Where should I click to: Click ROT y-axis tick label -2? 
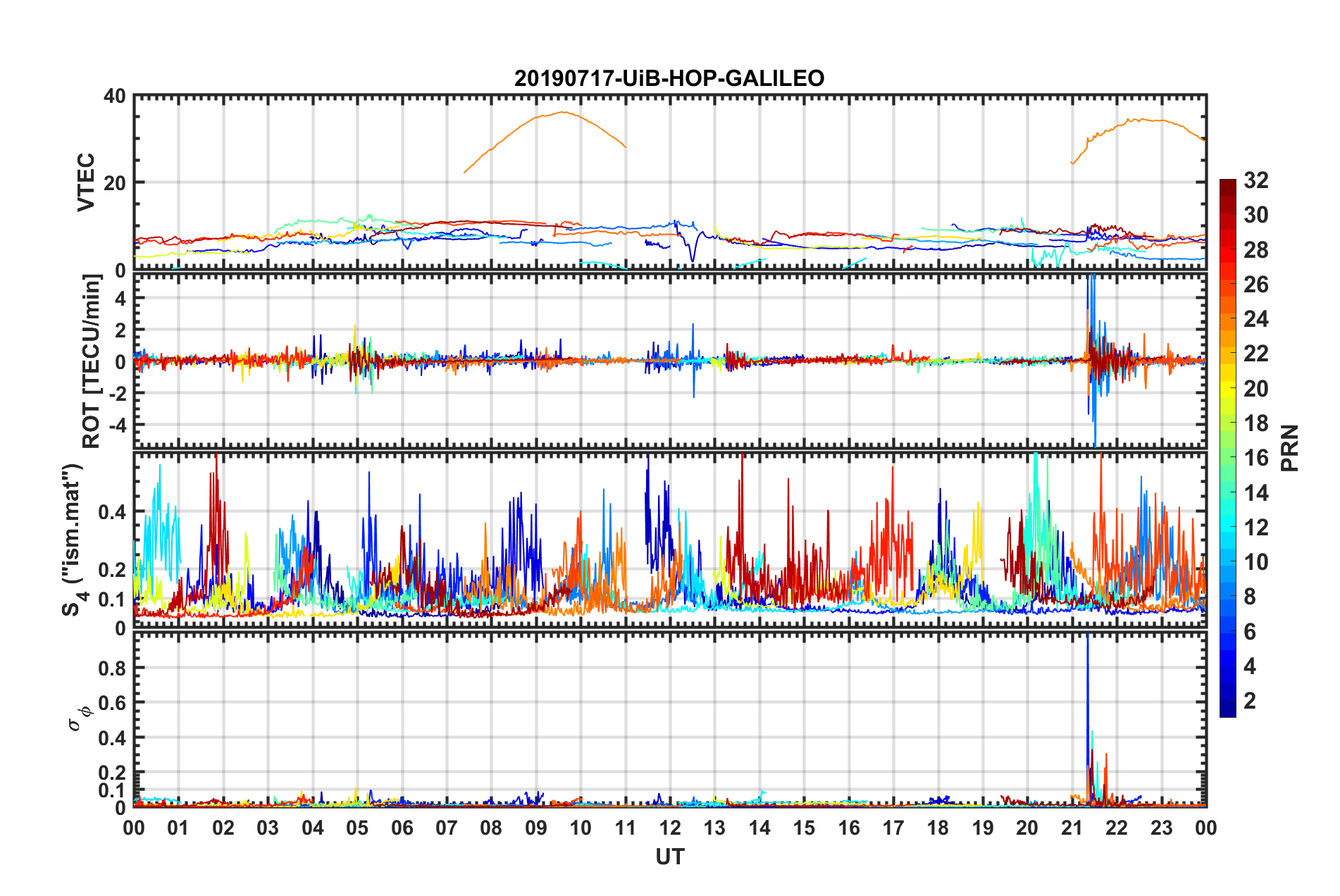click(x=118, y=393)
